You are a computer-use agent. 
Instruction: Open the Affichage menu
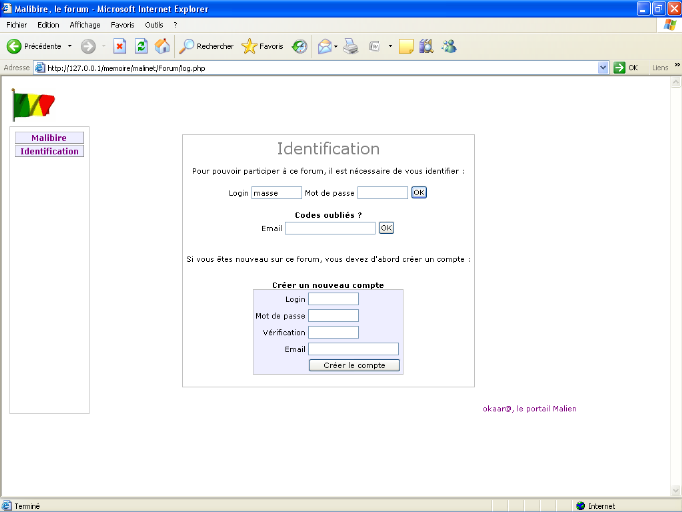(85, 25)
